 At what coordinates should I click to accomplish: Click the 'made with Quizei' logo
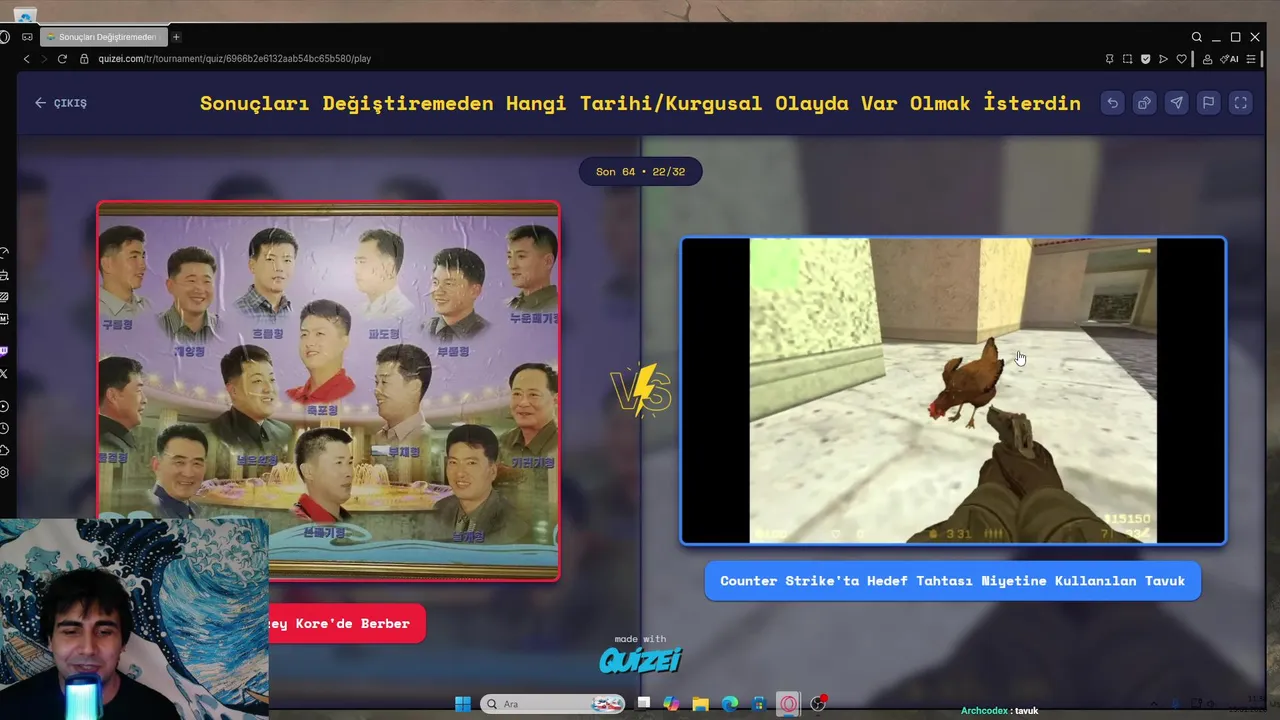tap(640, 654)
